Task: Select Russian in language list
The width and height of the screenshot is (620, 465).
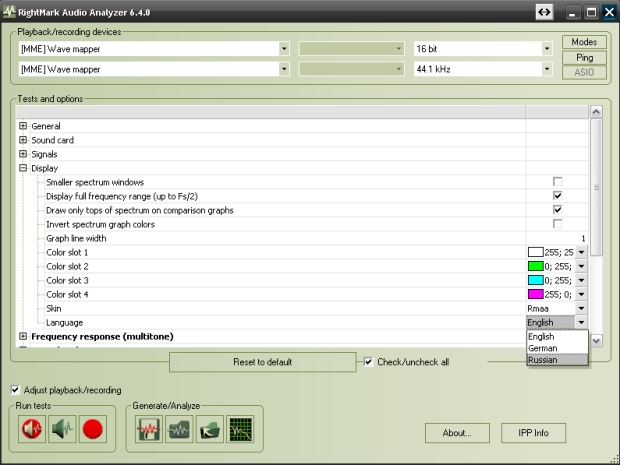Action: coord(558,360)
